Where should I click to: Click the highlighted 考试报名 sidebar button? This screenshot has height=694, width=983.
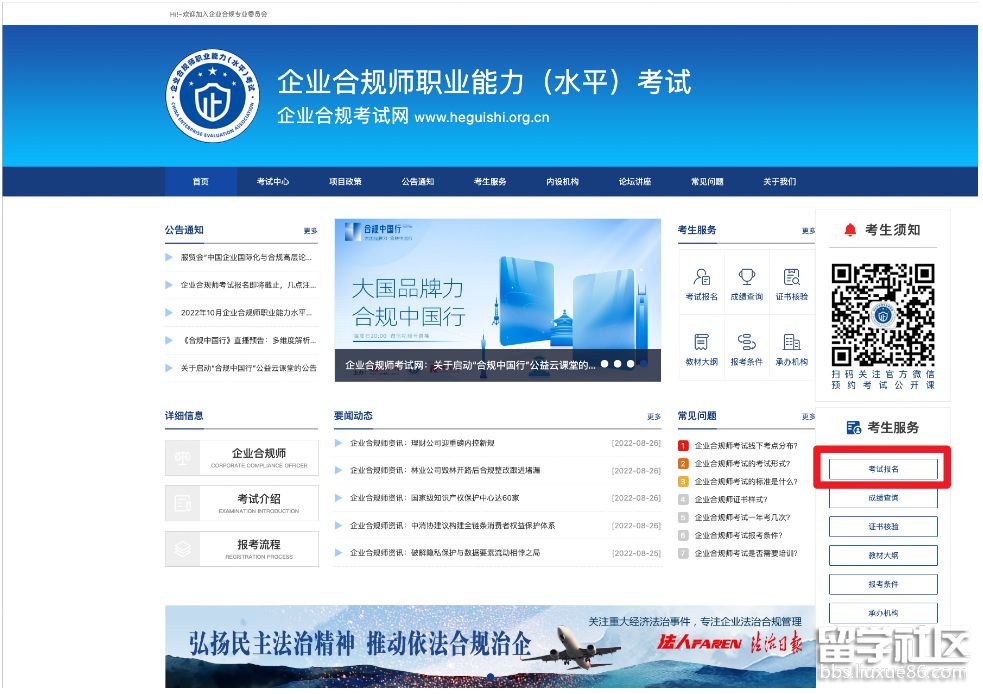coord(883,469)
